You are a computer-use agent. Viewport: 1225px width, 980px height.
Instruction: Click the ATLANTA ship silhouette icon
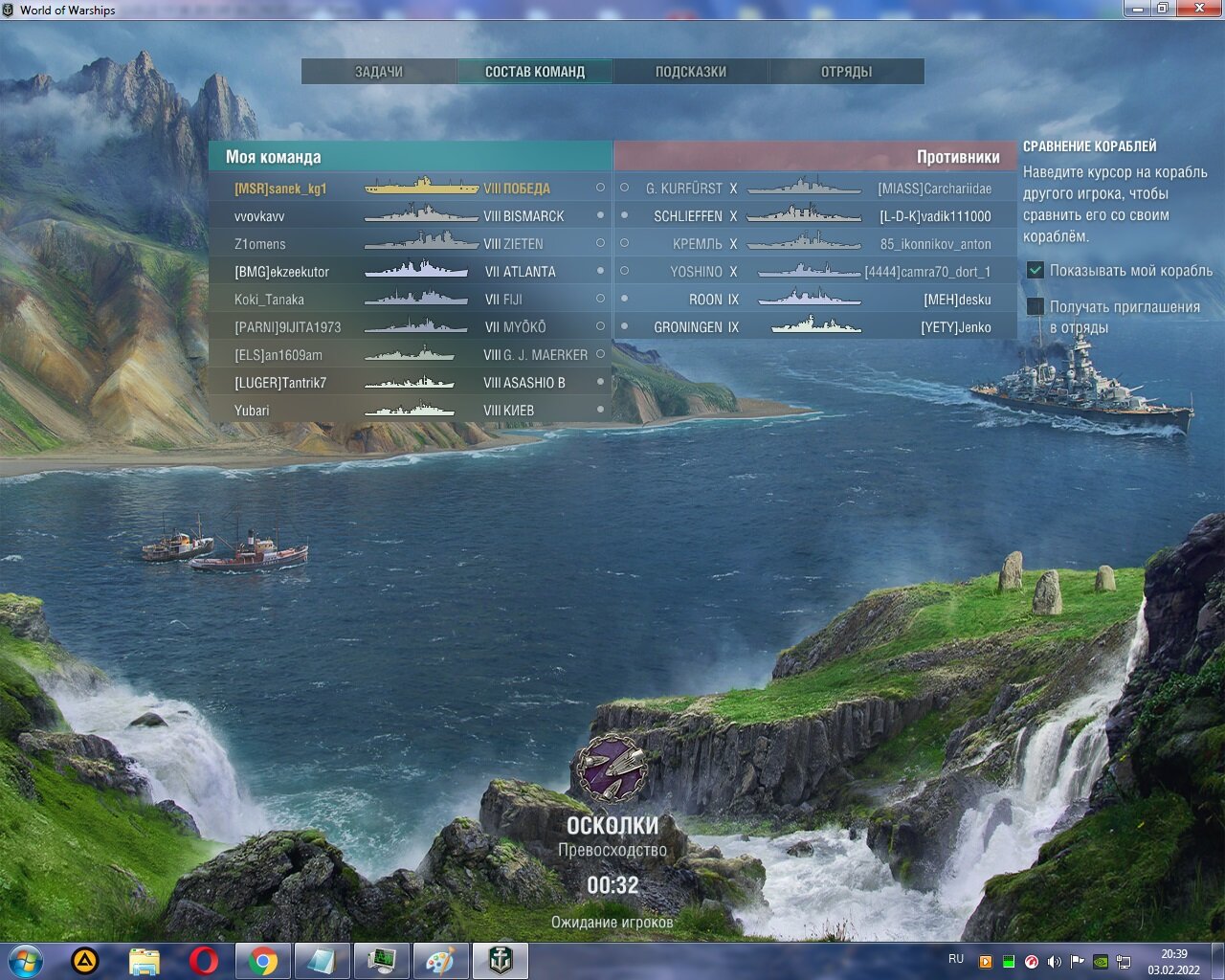[x=416, y=270]
